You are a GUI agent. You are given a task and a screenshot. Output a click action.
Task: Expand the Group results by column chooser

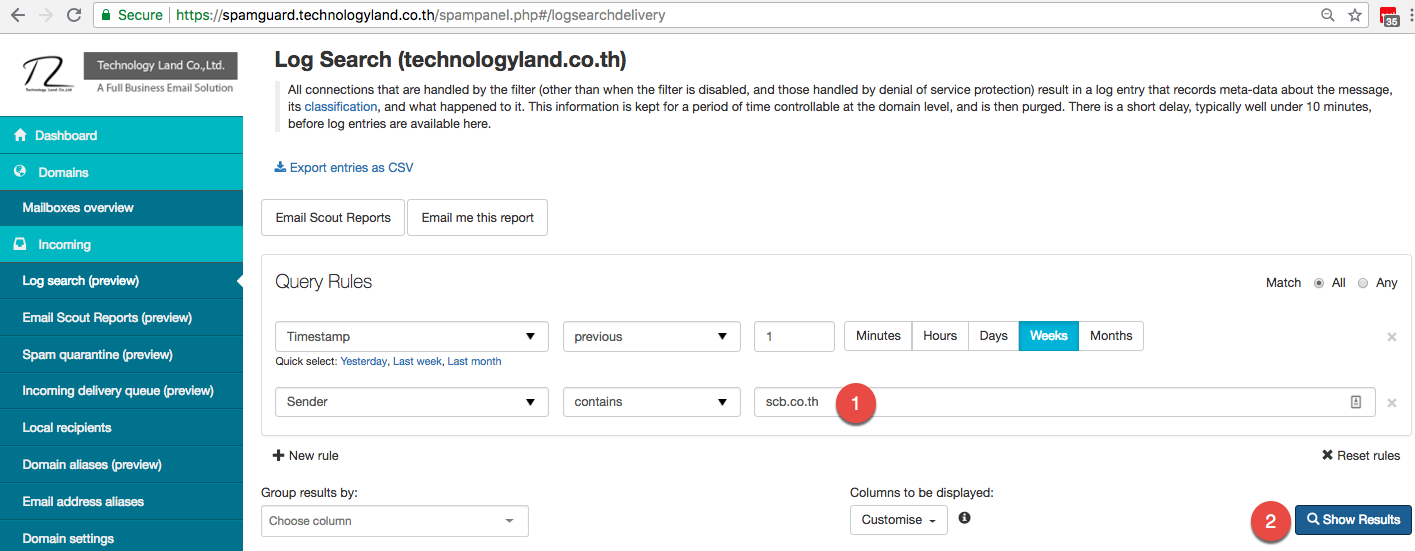coord(394,521)
